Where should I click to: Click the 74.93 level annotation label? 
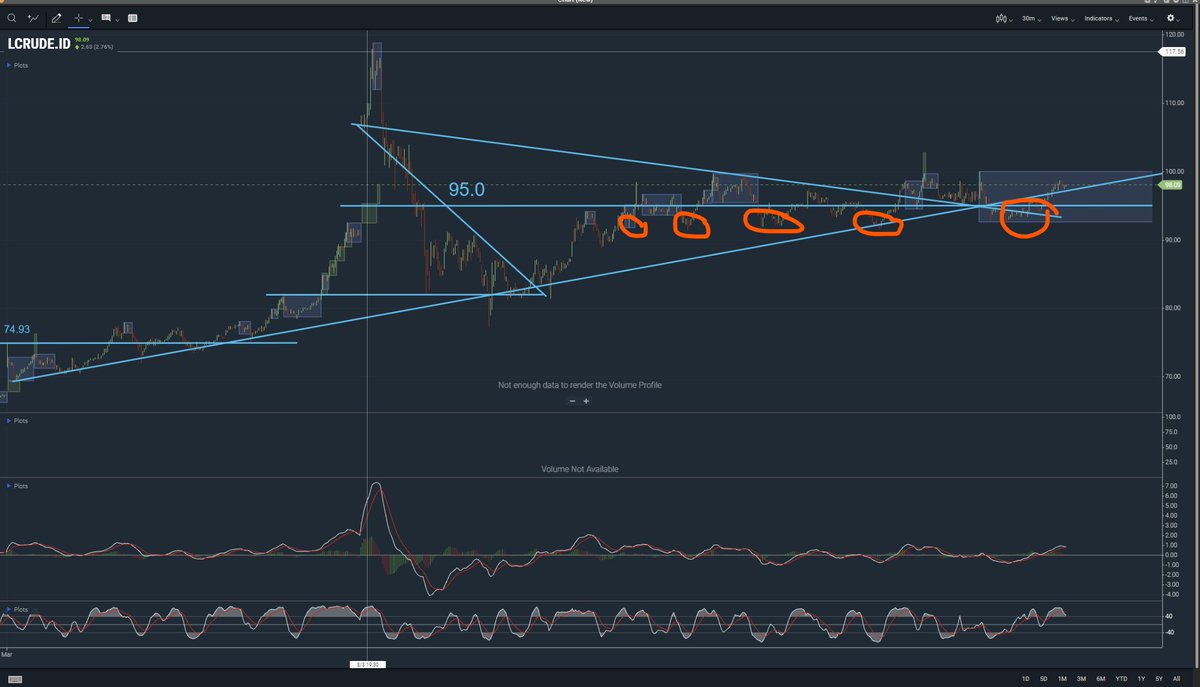[16, 329]
